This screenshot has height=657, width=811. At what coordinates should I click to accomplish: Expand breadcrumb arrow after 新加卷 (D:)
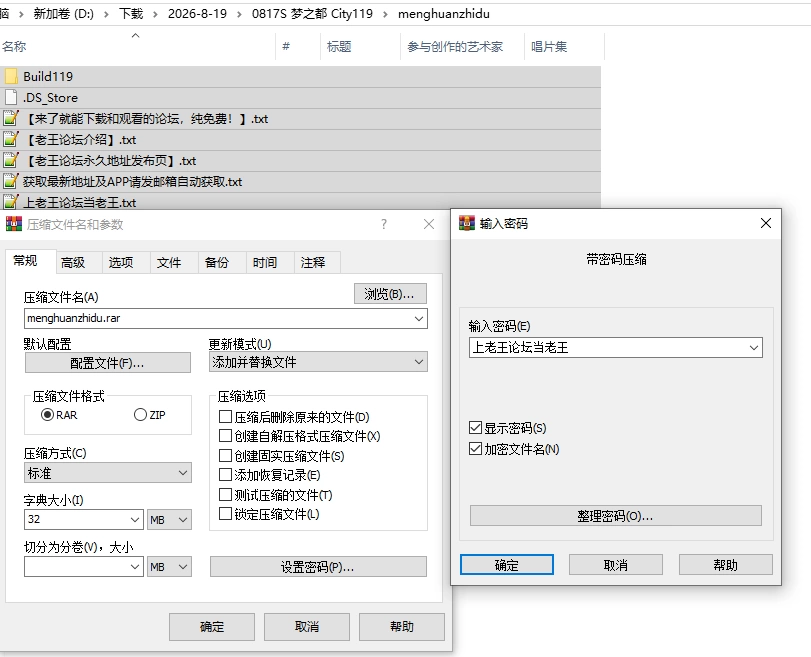click(x=106, y=14)
